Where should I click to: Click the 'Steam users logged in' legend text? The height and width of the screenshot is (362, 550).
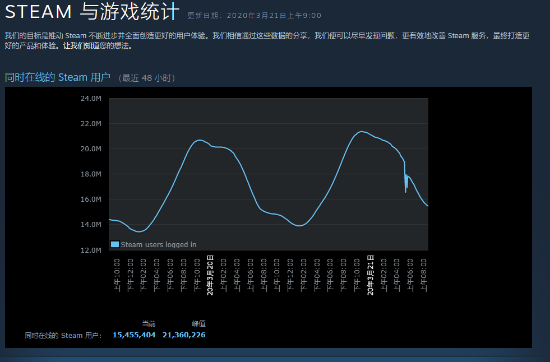(158, 244)
